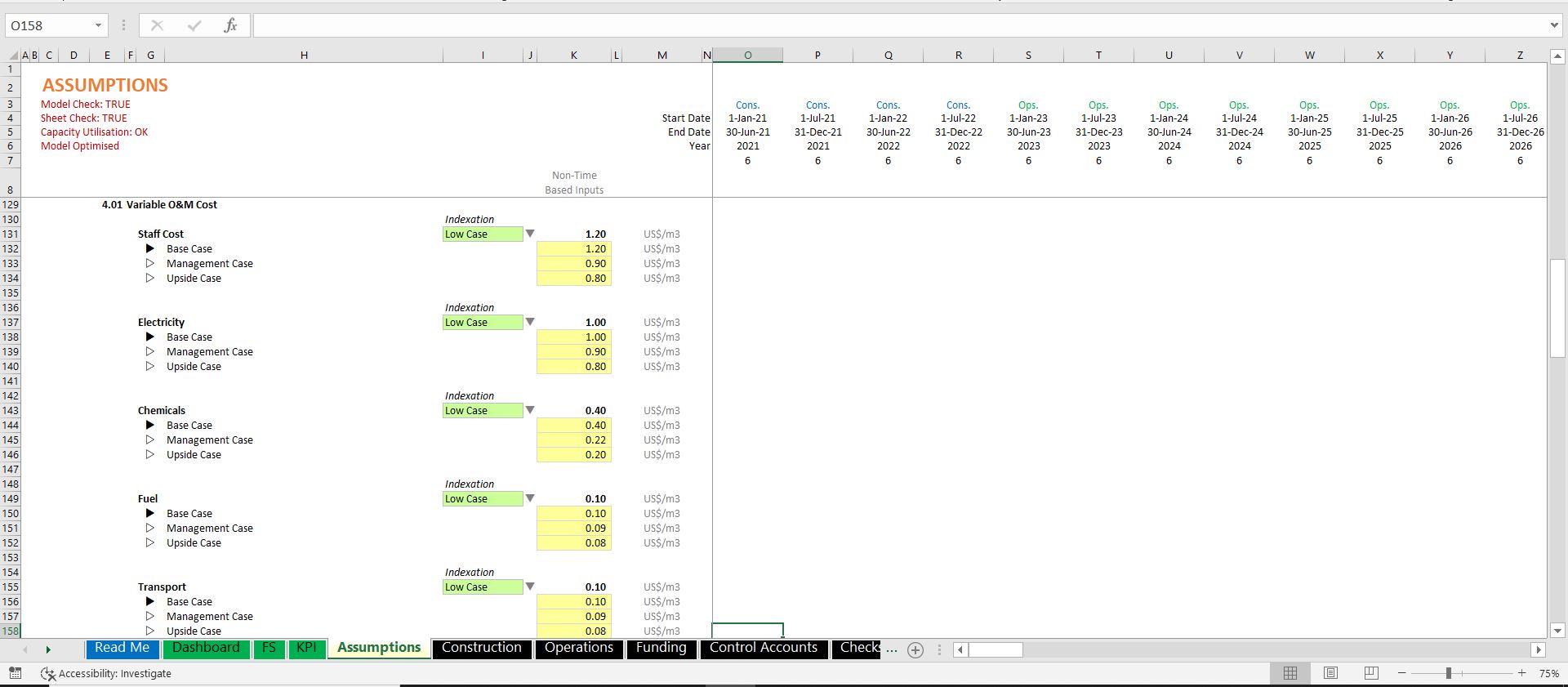Click the 75% zoom level button
The image size is (1568, 687).
pos(1548,673)
